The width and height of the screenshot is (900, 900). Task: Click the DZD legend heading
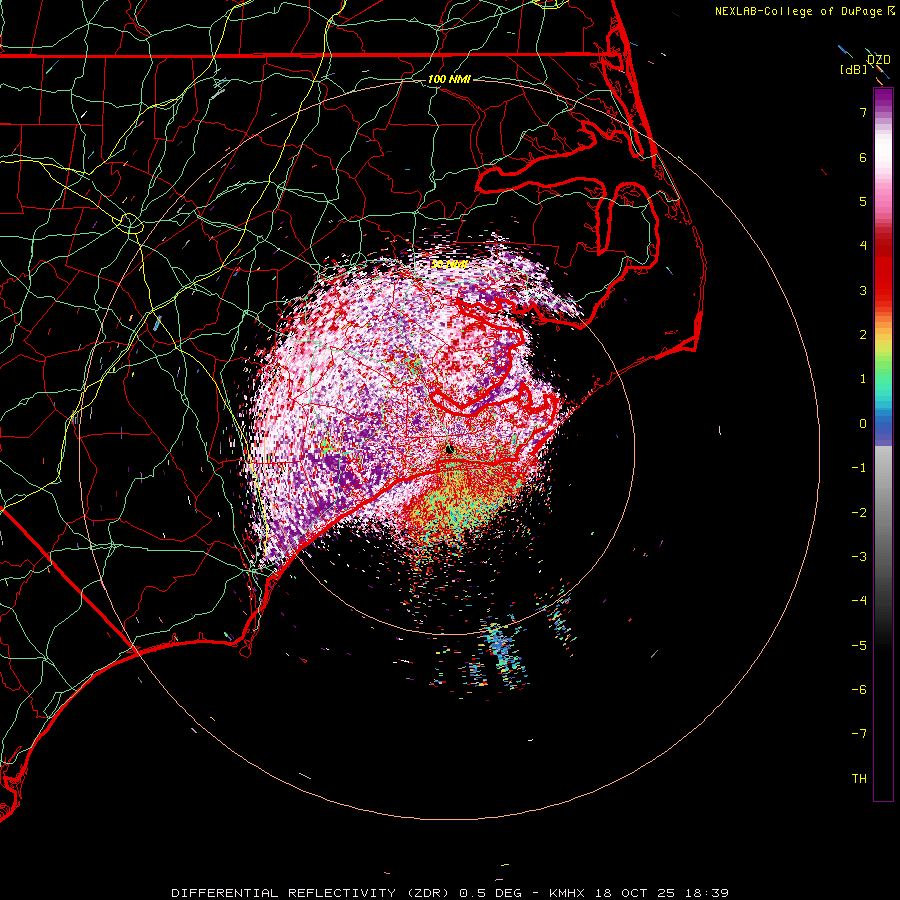click(879, 60)
